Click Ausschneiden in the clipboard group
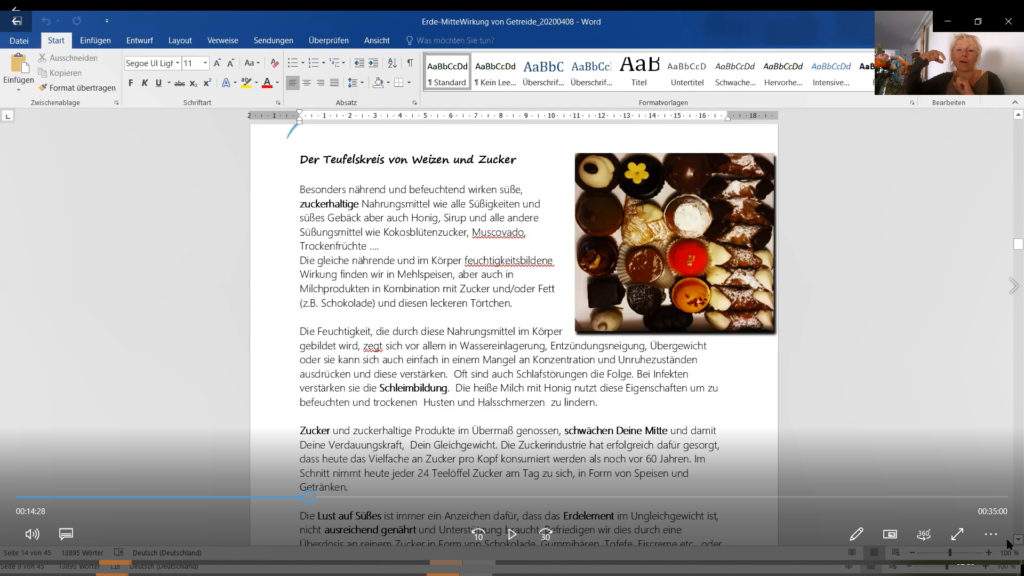 click(68, 58)
